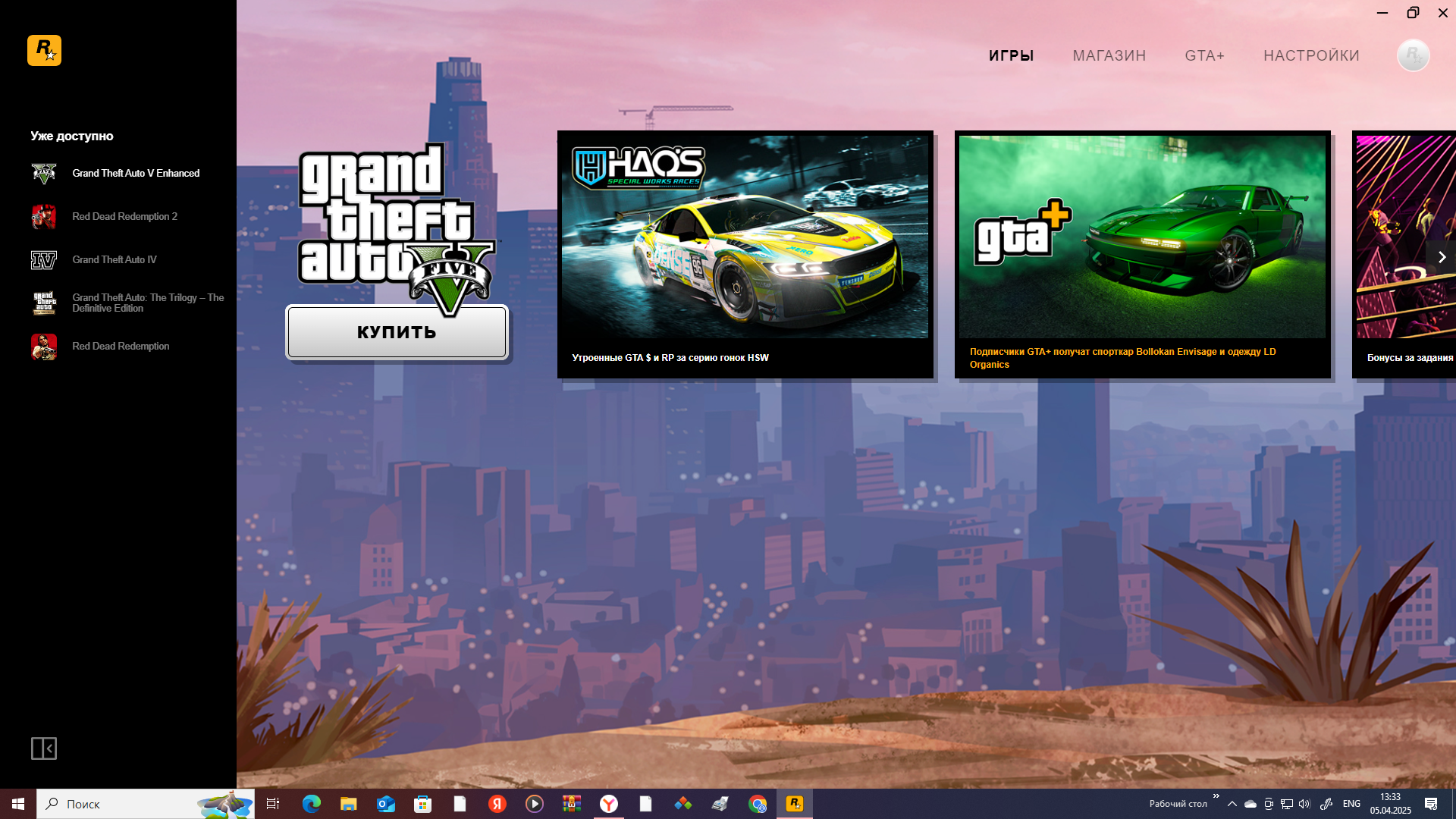Open the notification center icon
The width and height of the screenshot is (1456, 819).
point(1431,804)
